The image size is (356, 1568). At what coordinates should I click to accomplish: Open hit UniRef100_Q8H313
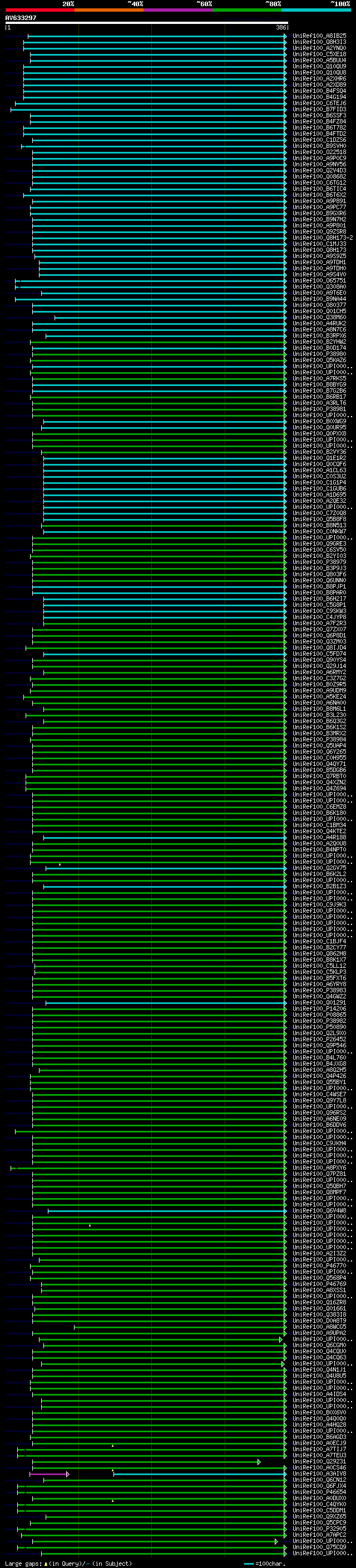(319, 42)
